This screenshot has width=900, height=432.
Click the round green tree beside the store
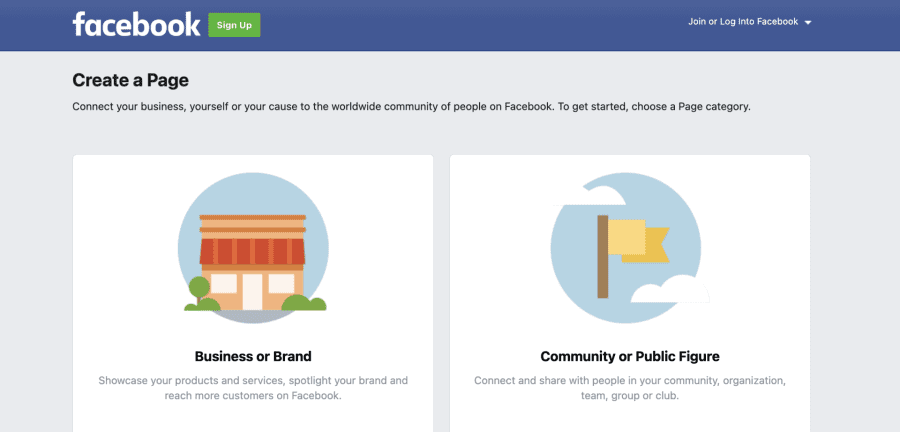point(199,290)
